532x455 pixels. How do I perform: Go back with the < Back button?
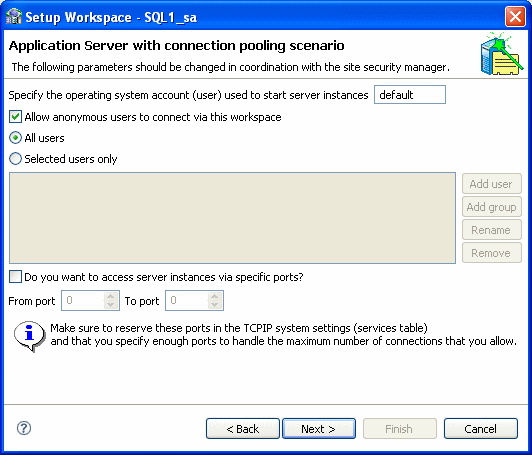coord(243,429)
